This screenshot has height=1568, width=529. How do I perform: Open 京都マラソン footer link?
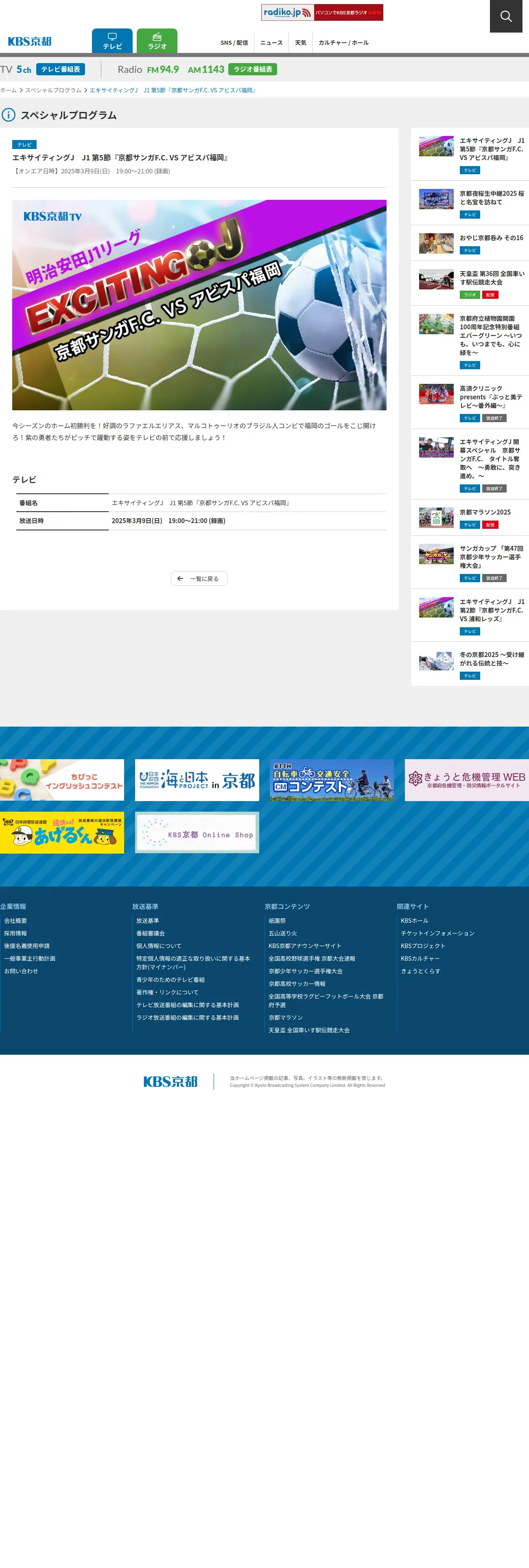(286, 1017)
